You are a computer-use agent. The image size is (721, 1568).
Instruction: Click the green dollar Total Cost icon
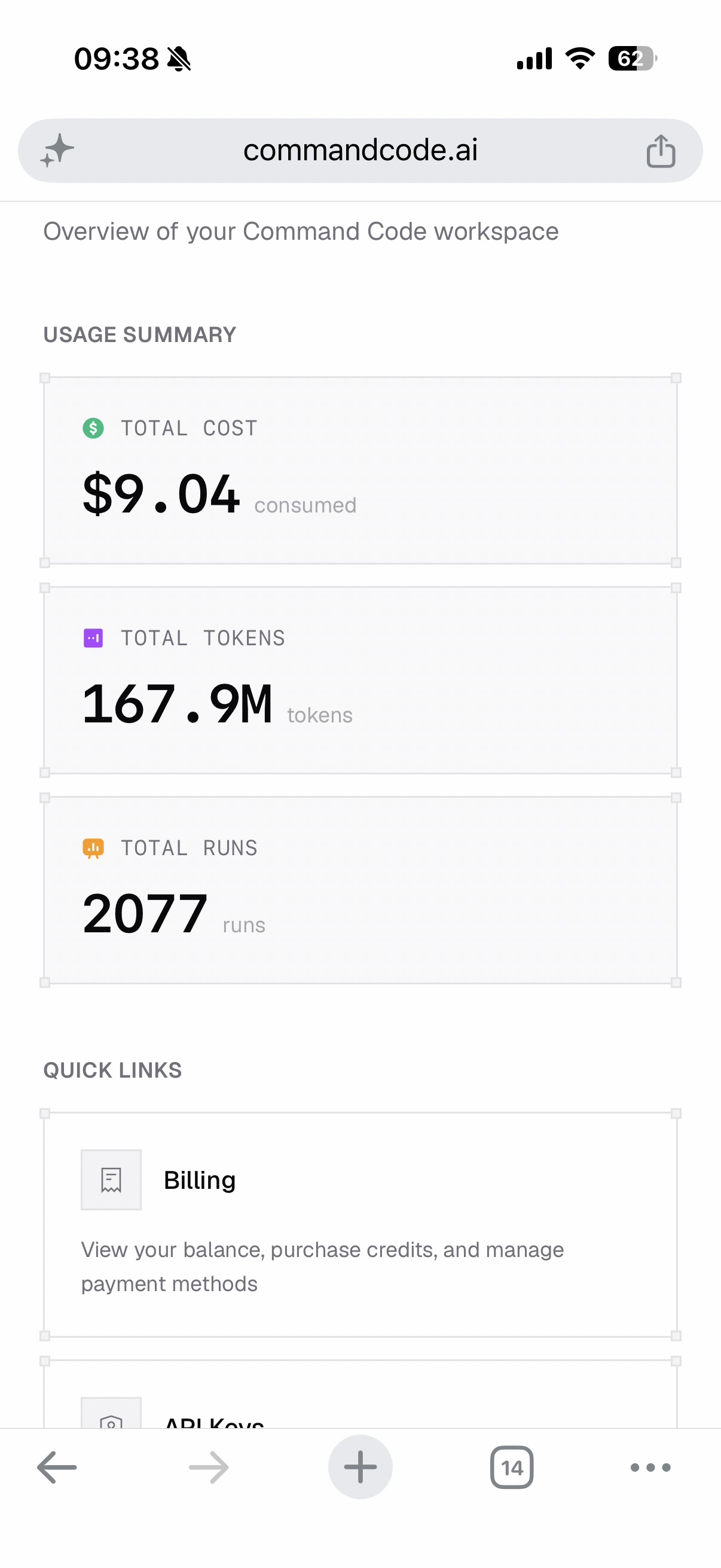(x=93, y=428)
